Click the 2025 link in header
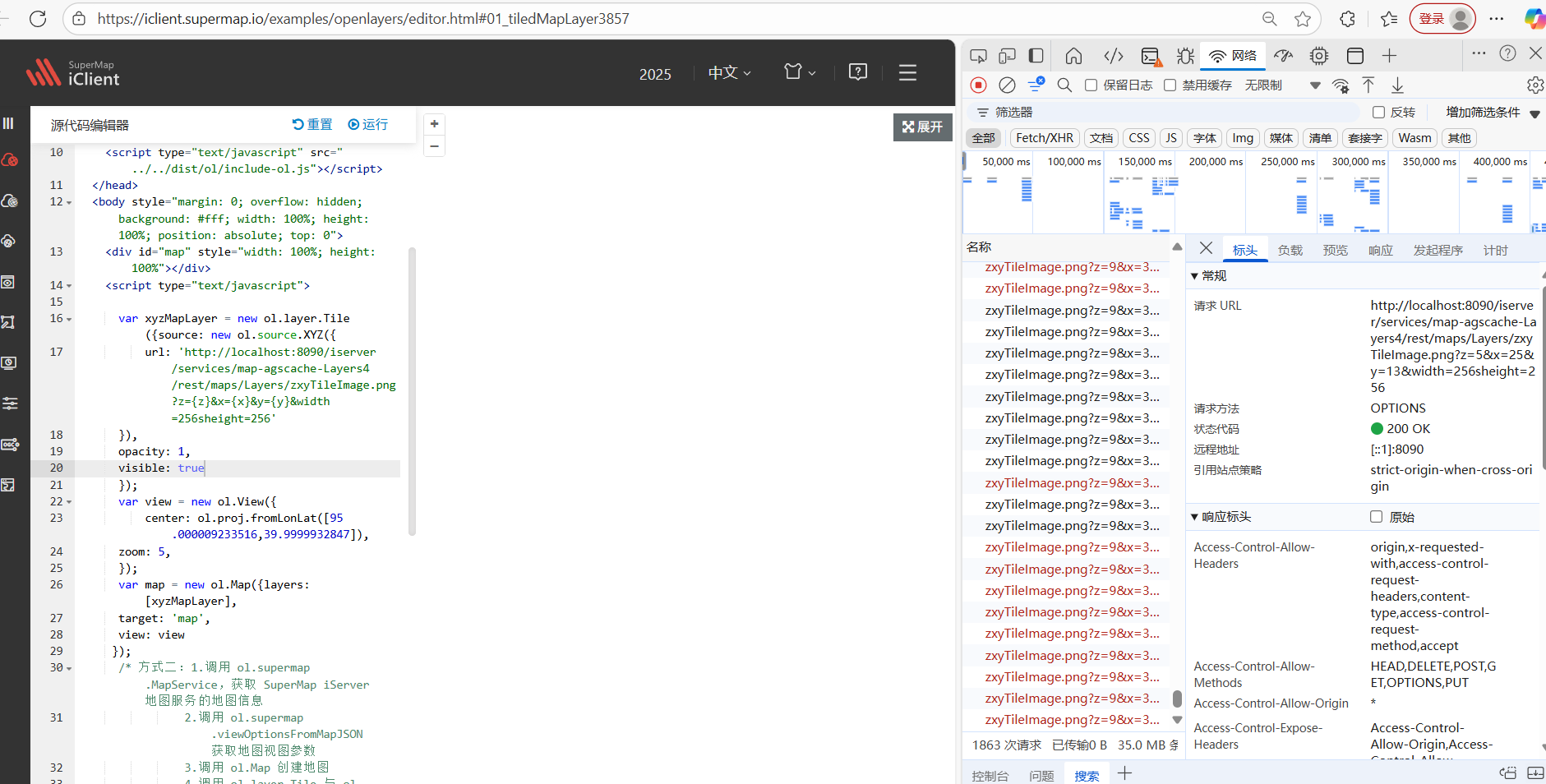This screenshot has width=1546, height=784. 655,74
